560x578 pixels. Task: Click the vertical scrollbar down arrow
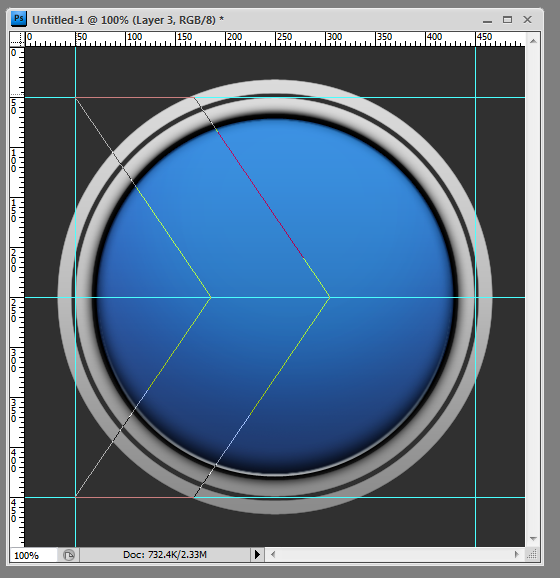pos(533,539)
